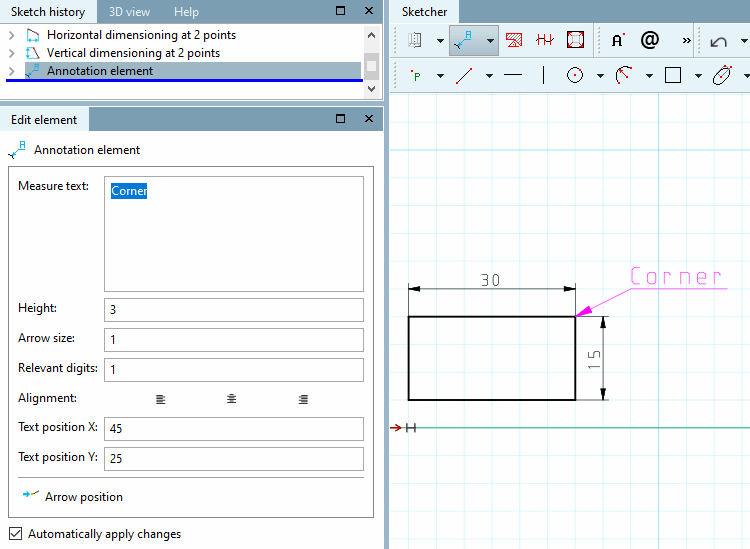The height and width of the screenshot is (549, 750).
Task: Select the annotation element tool in toolbar
Action: tap(463, 41)
